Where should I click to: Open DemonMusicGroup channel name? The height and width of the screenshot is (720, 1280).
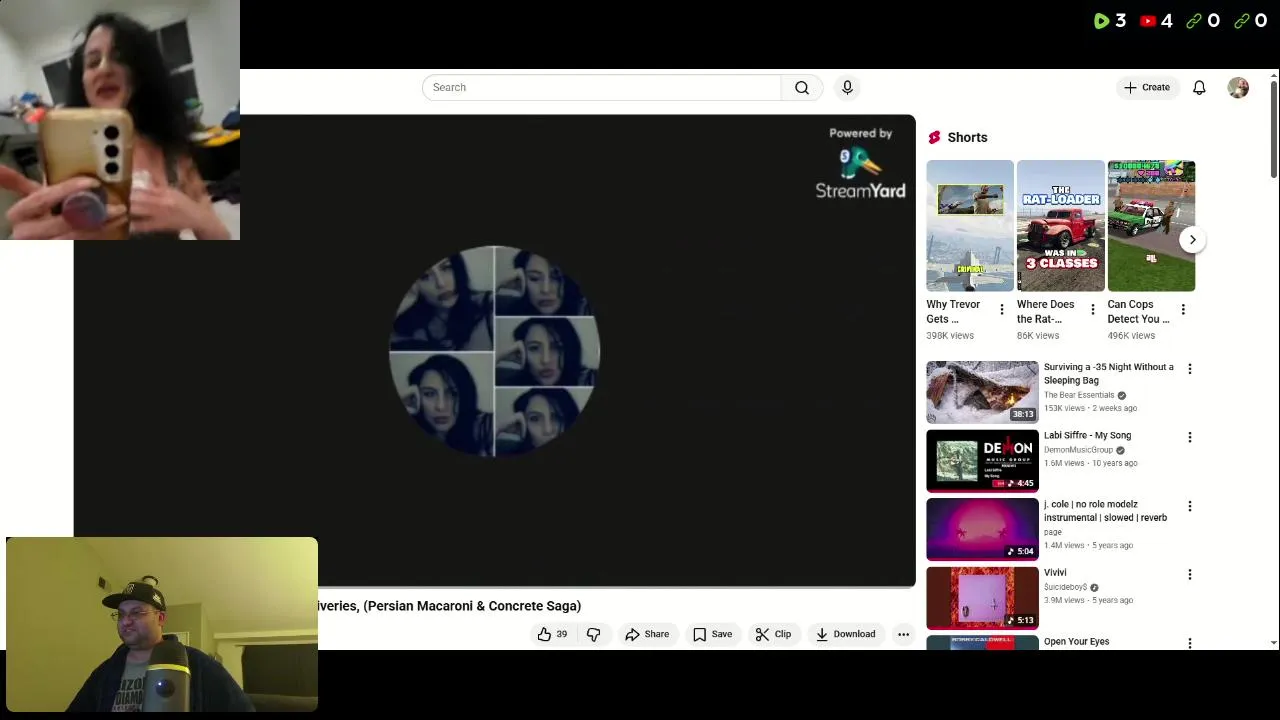pyautogui.click(x=1078, y=450)
